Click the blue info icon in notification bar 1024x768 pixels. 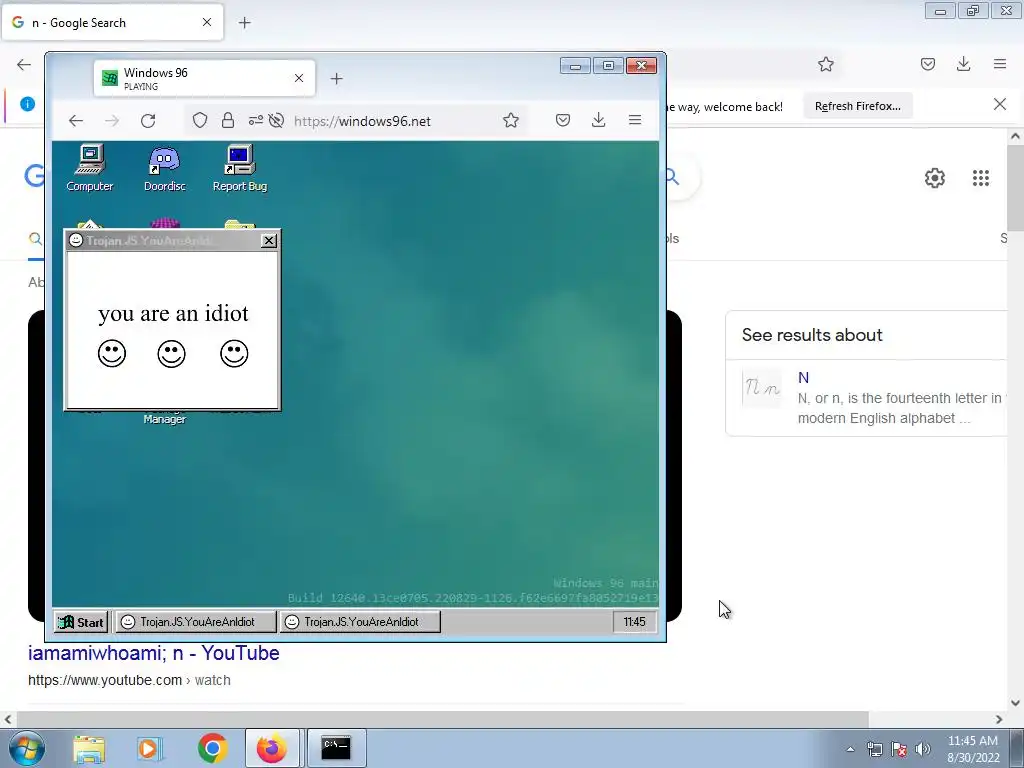pyautogui.click(x=27, y=104)
